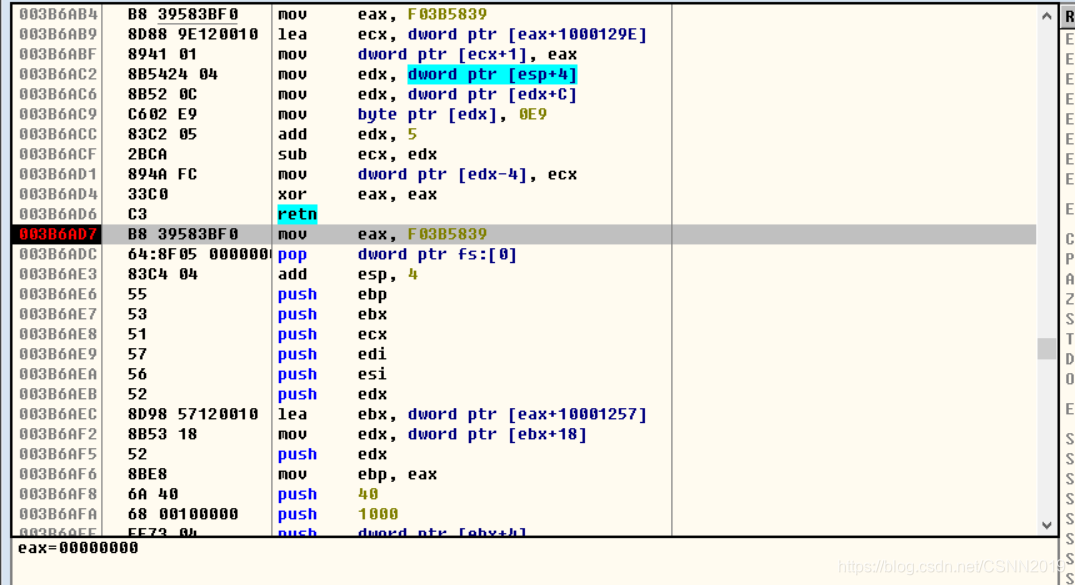Select address 003B6AB4 row
This screenshot has height=585, width=1075.
[x=58, y=14]
